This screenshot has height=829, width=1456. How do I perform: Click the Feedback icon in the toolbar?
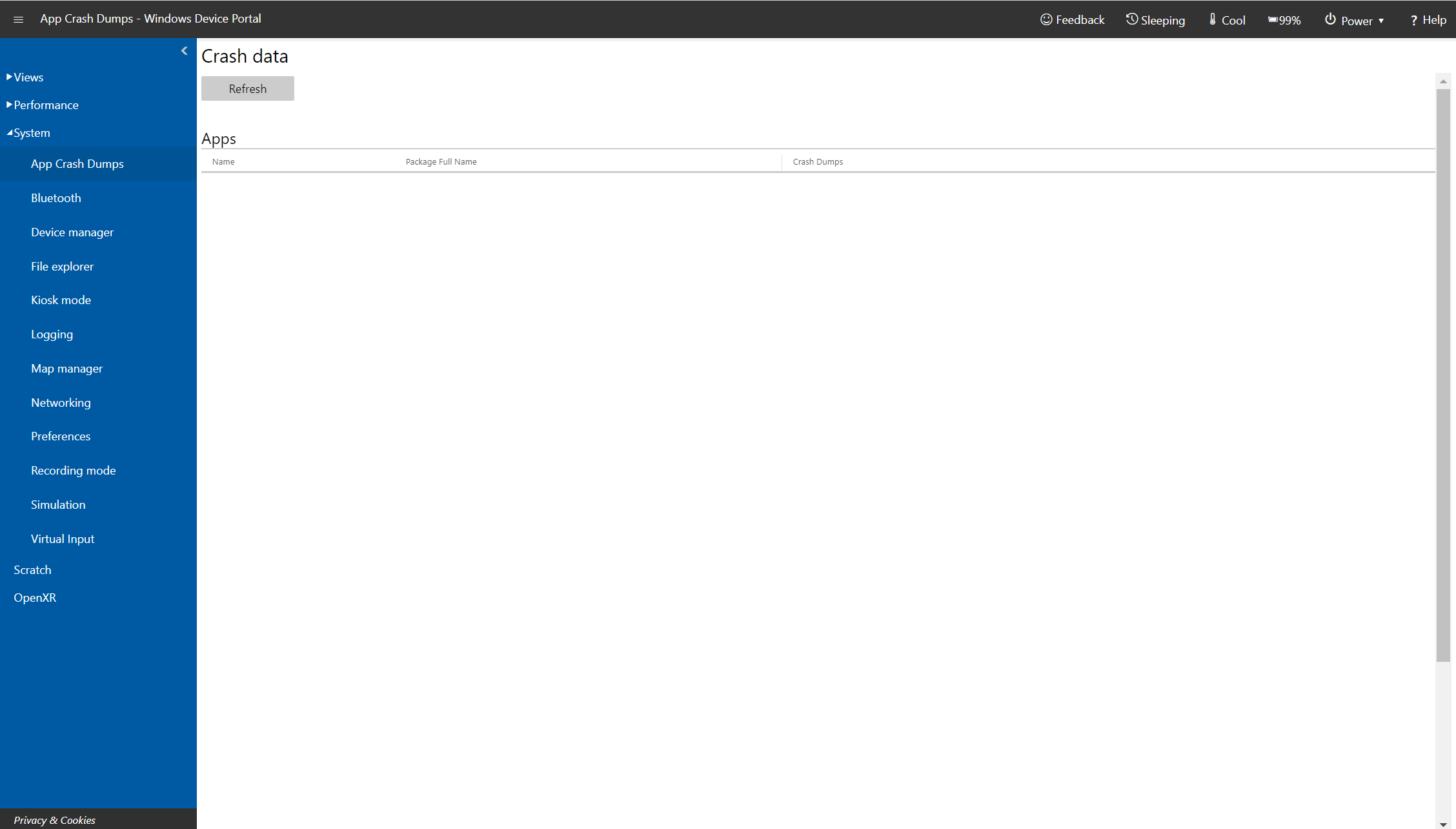tap(1048, 19)
